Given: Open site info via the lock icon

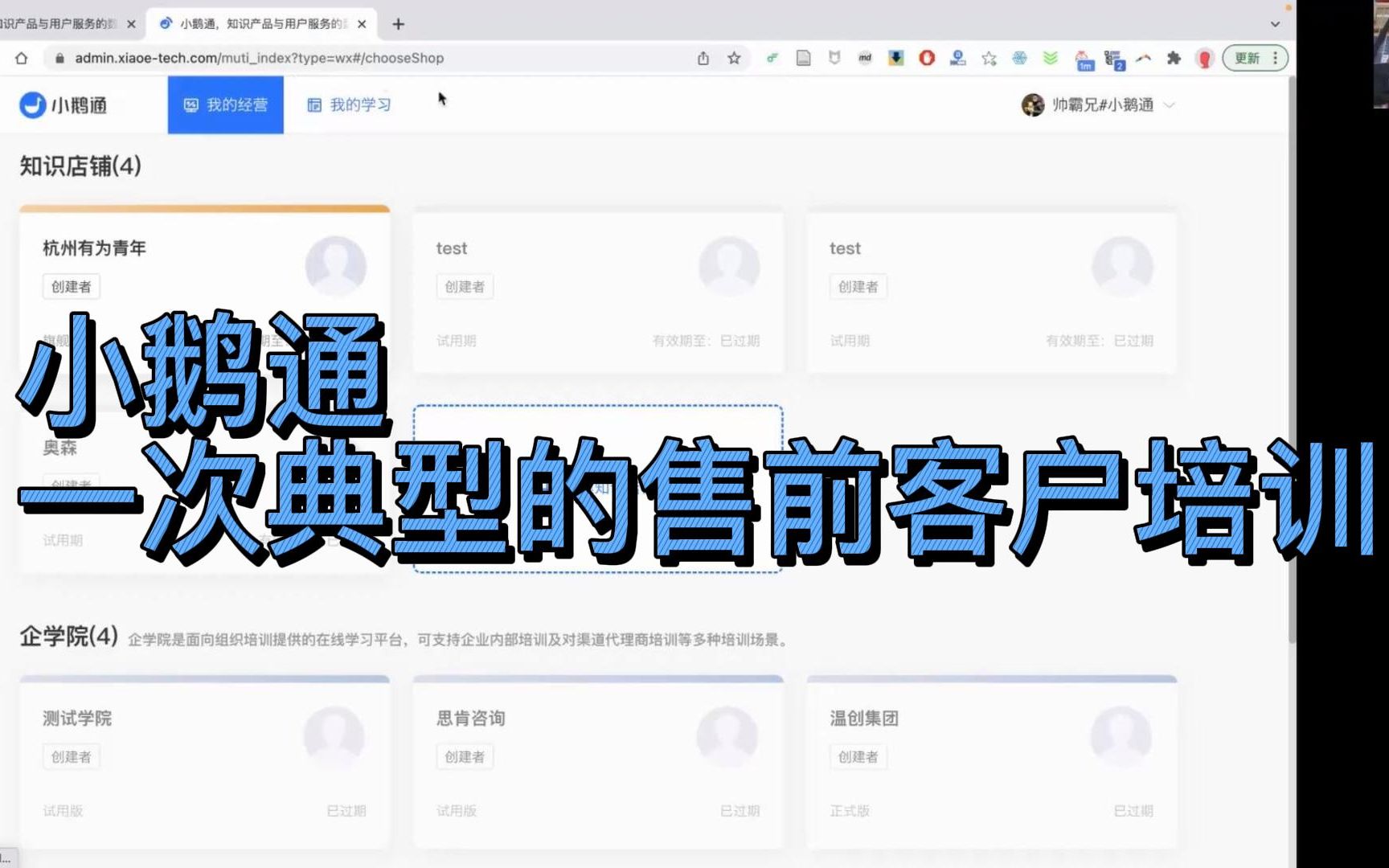Looking at the screenshot, I should [x=59, y=58].
